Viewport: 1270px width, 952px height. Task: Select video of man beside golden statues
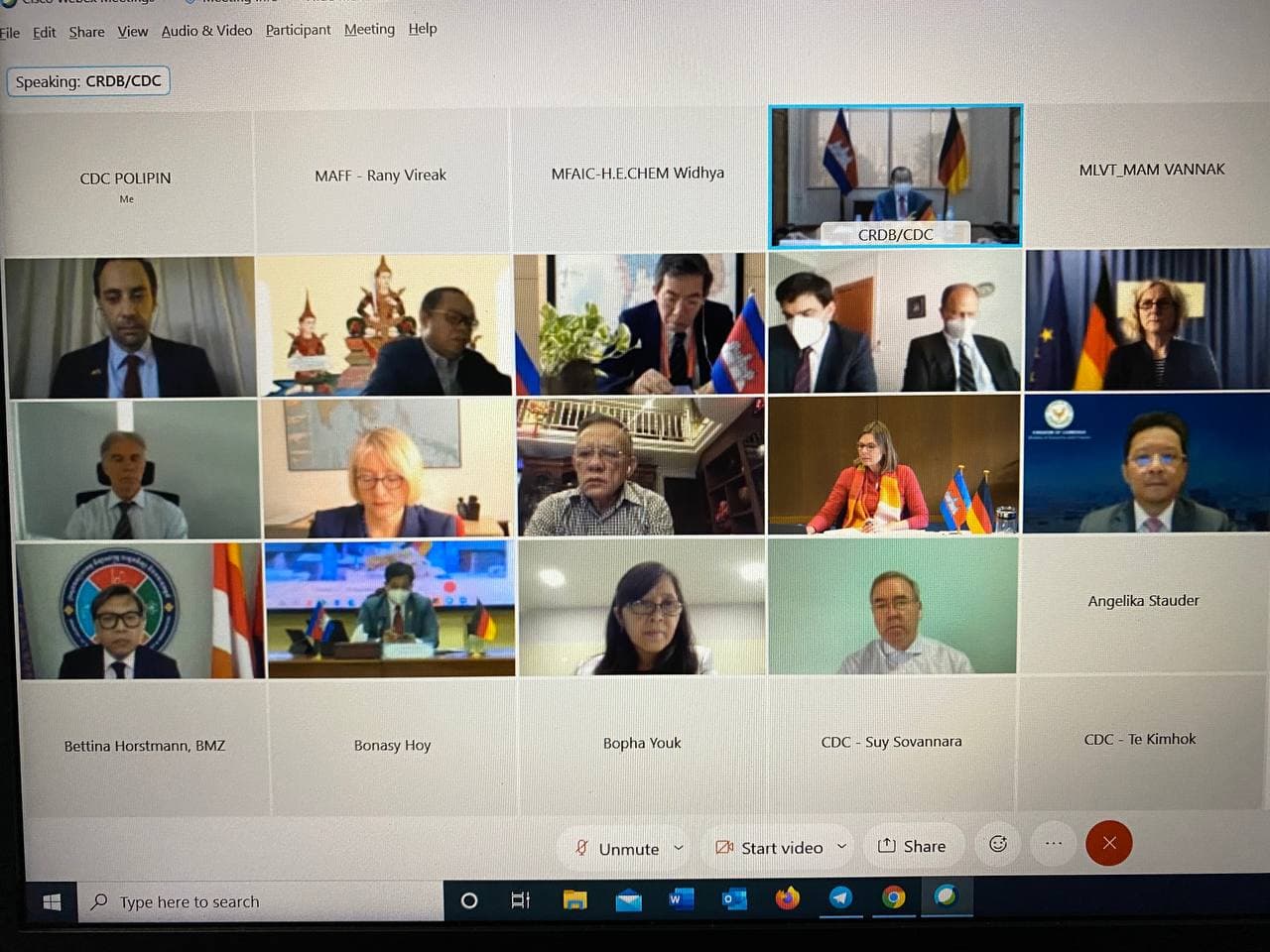coord(384,325)
